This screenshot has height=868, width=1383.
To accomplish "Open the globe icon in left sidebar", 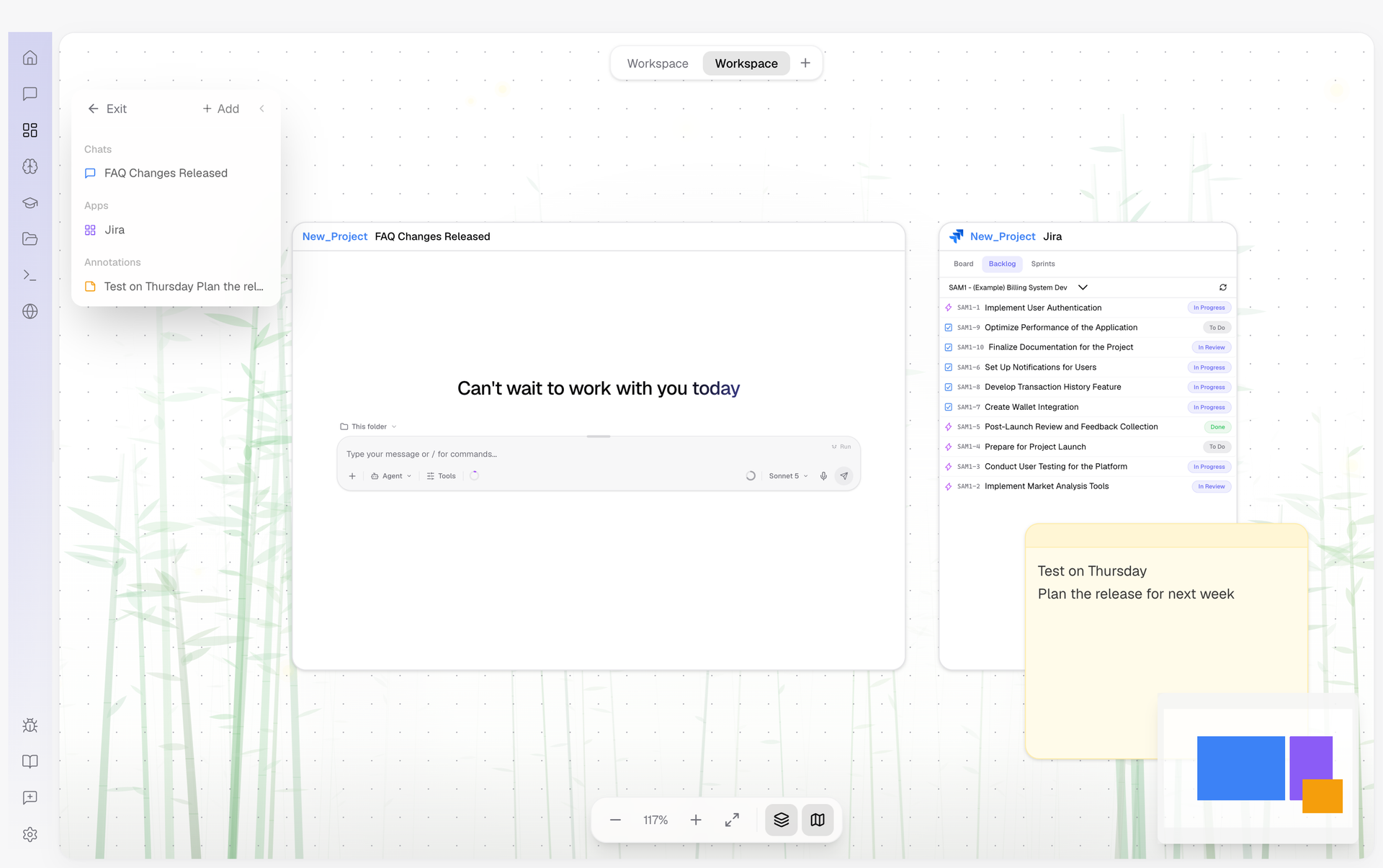I will 30,311.
